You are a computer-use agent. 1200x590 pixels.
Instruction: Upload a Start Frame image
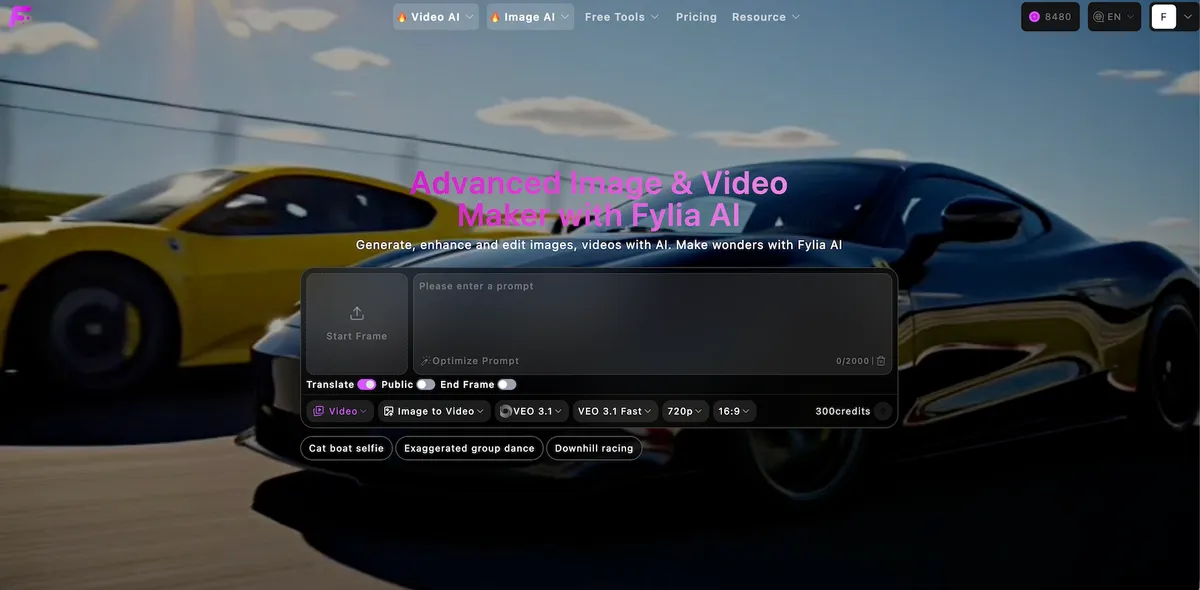357,324
